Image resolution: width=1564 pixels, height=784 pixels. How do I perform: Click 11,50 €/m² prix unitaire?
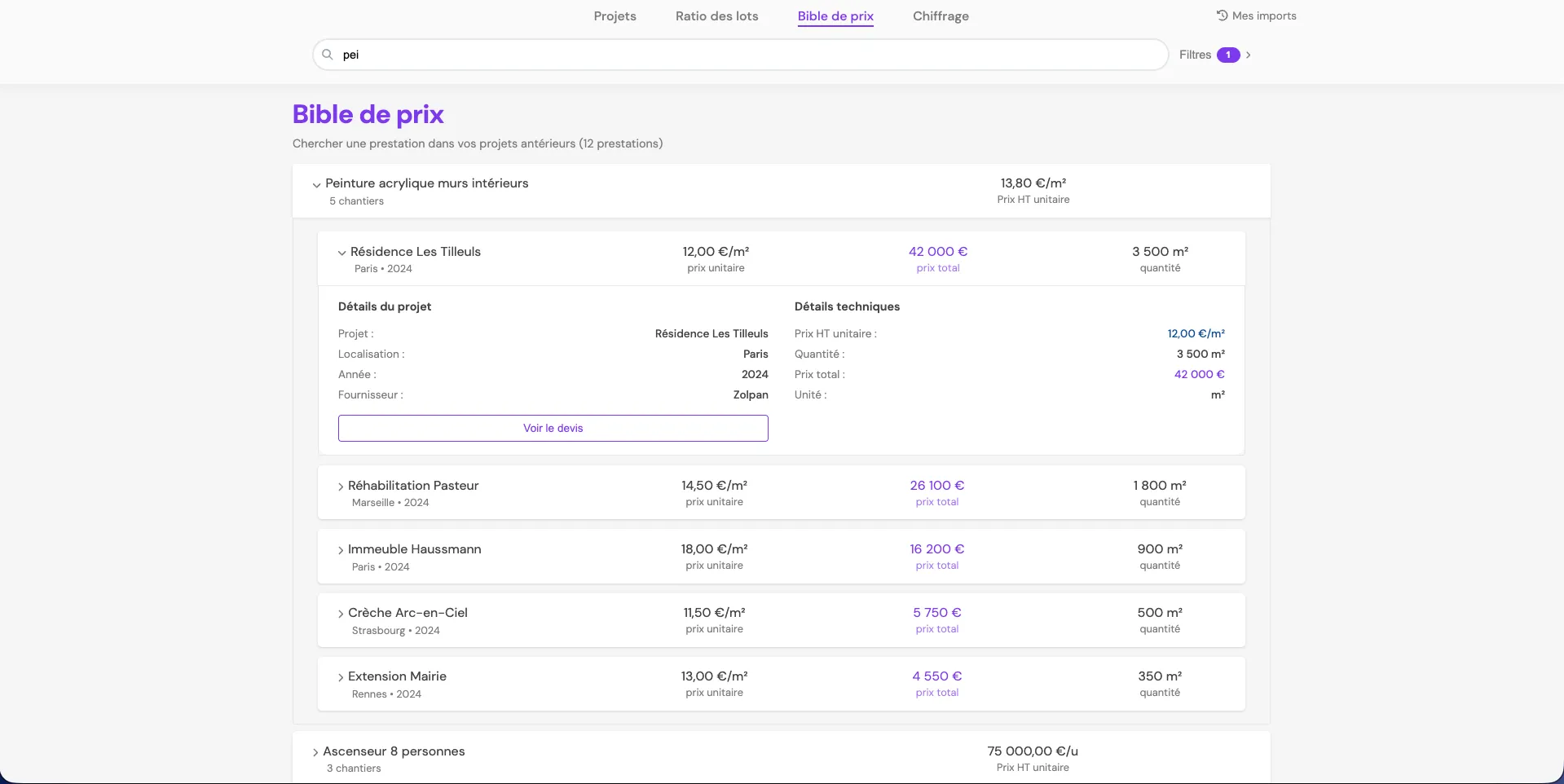(715, 613)
